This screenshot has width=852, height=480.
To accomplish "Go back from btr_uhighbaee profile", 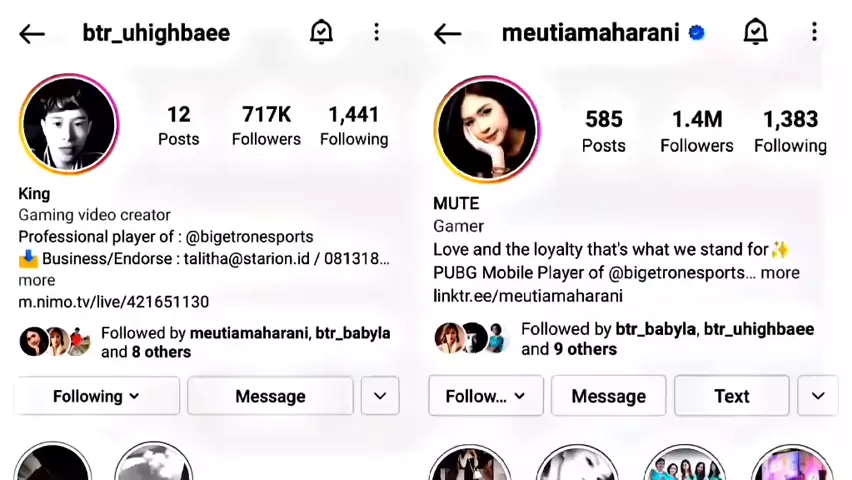I will point(32,34).
